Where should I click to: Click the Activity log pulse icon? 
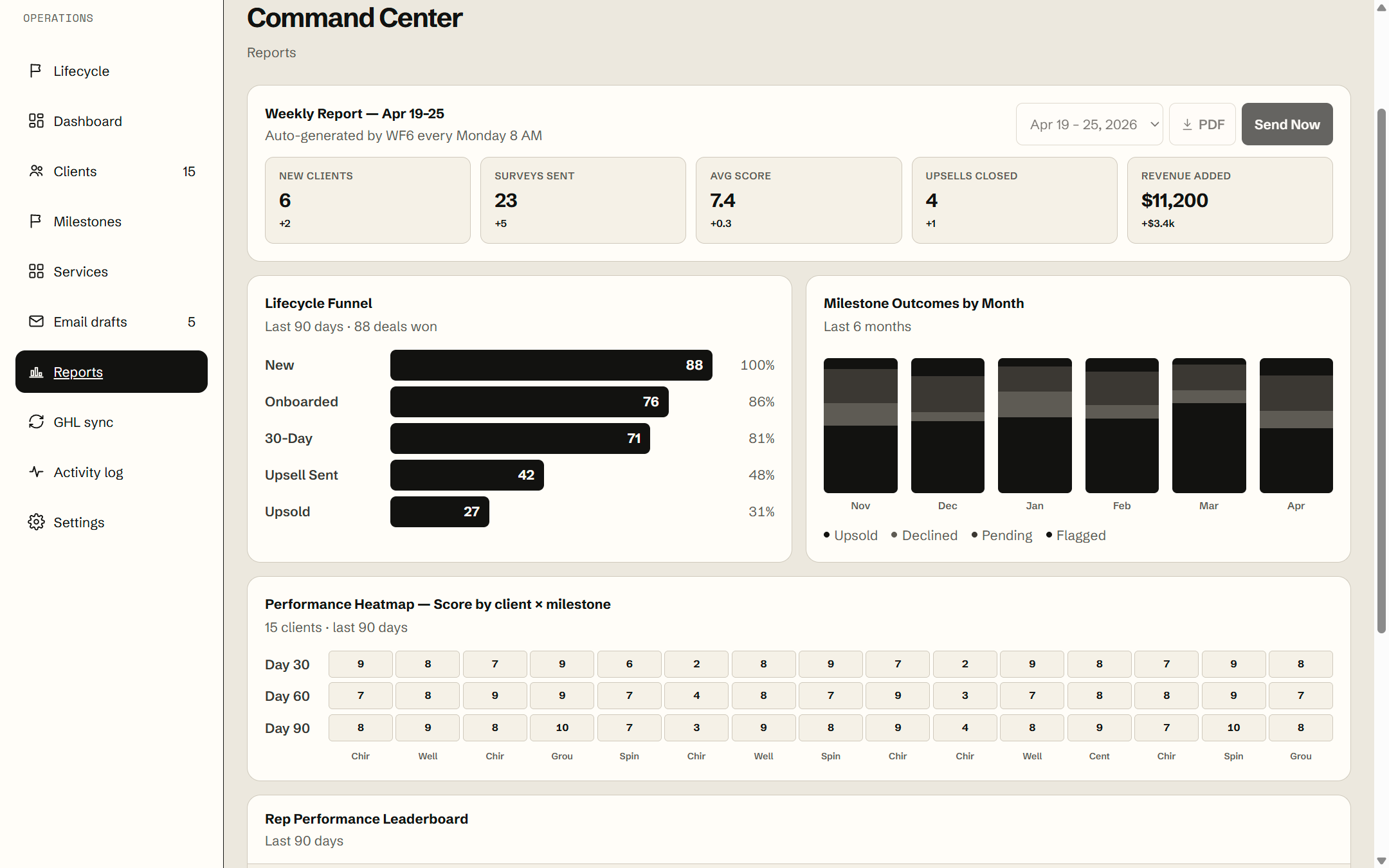(36, 472)
